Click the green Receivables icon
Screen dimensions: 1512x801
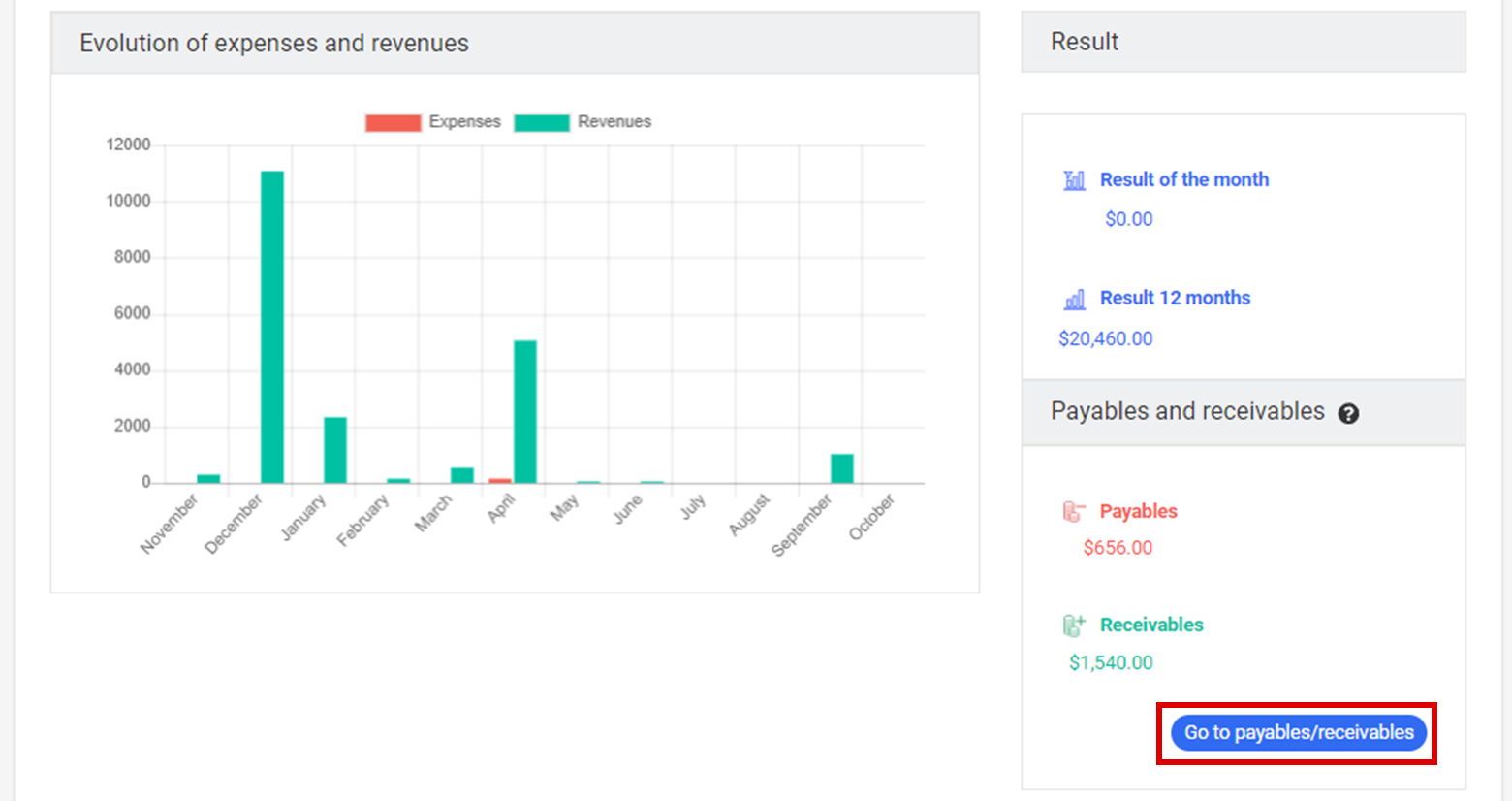(x=1074, y=625)
